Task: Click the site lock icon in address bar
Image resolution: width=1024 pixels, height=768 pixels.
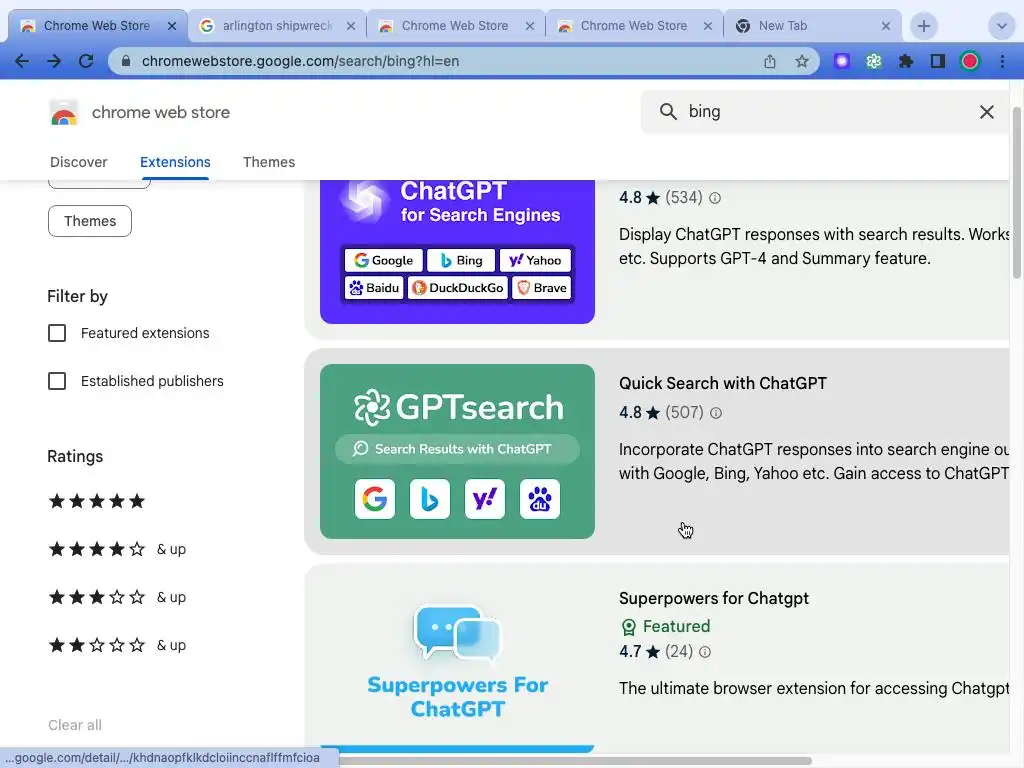Action: pos(126,61)
